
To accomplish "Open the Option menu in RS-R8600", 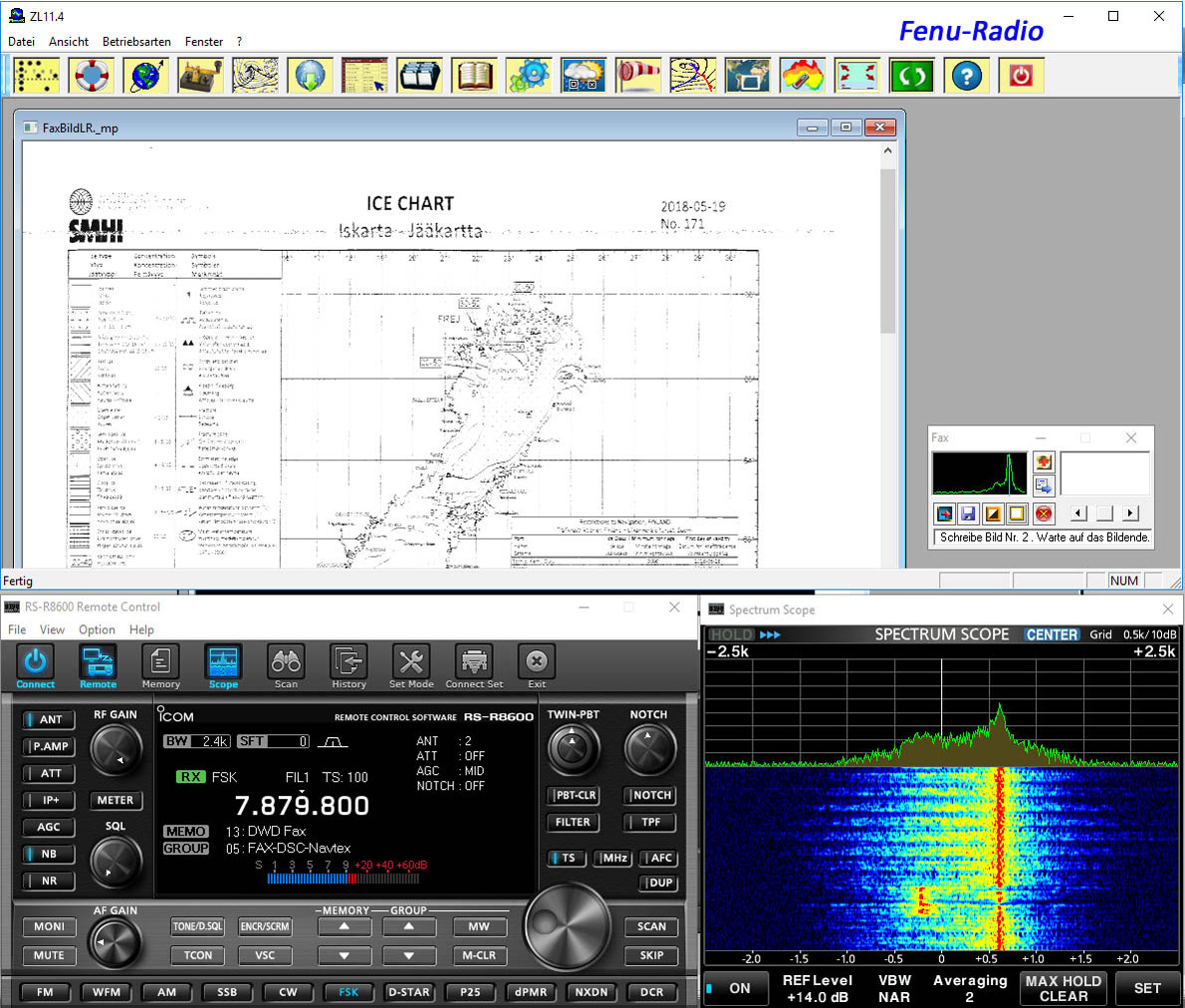I will click(97, 630).
